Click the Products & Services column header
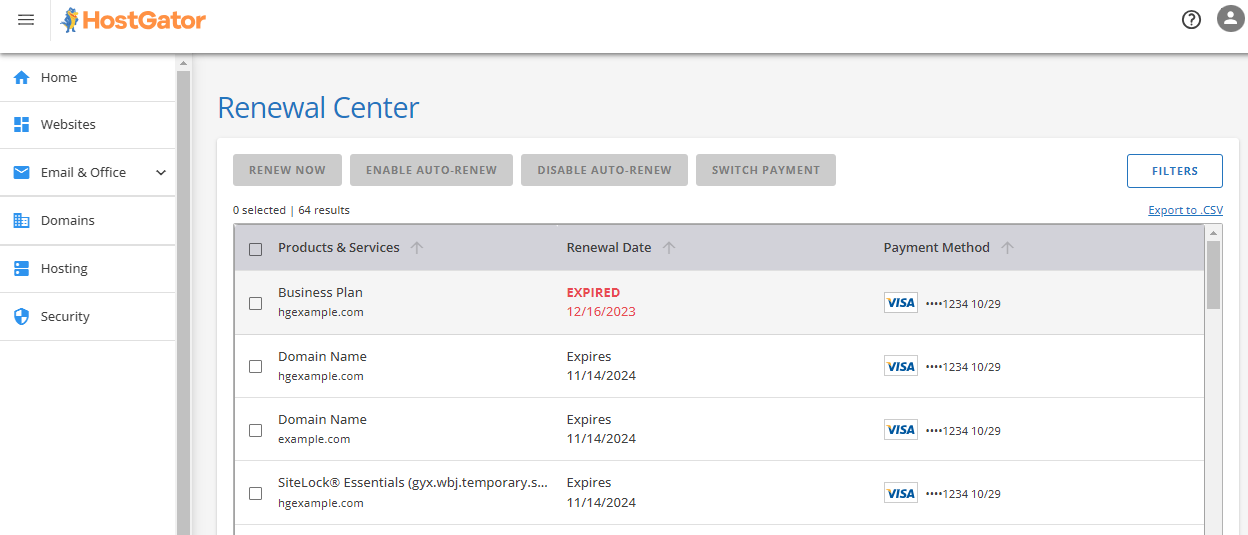The width and height of the screenshot is (1248, 535). pos(339,248)
